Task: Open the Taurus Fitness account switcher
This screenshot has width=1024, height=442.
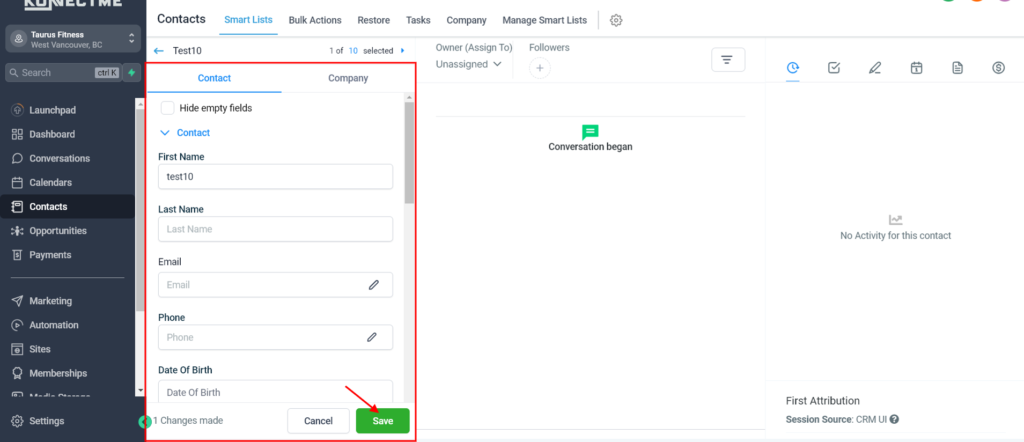Action: click(x=69, y=40)
